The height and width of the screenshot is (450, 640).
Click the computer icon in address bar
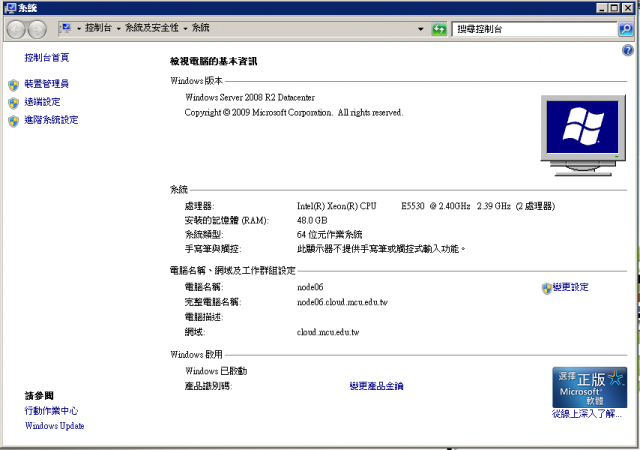tap(66, 28)
